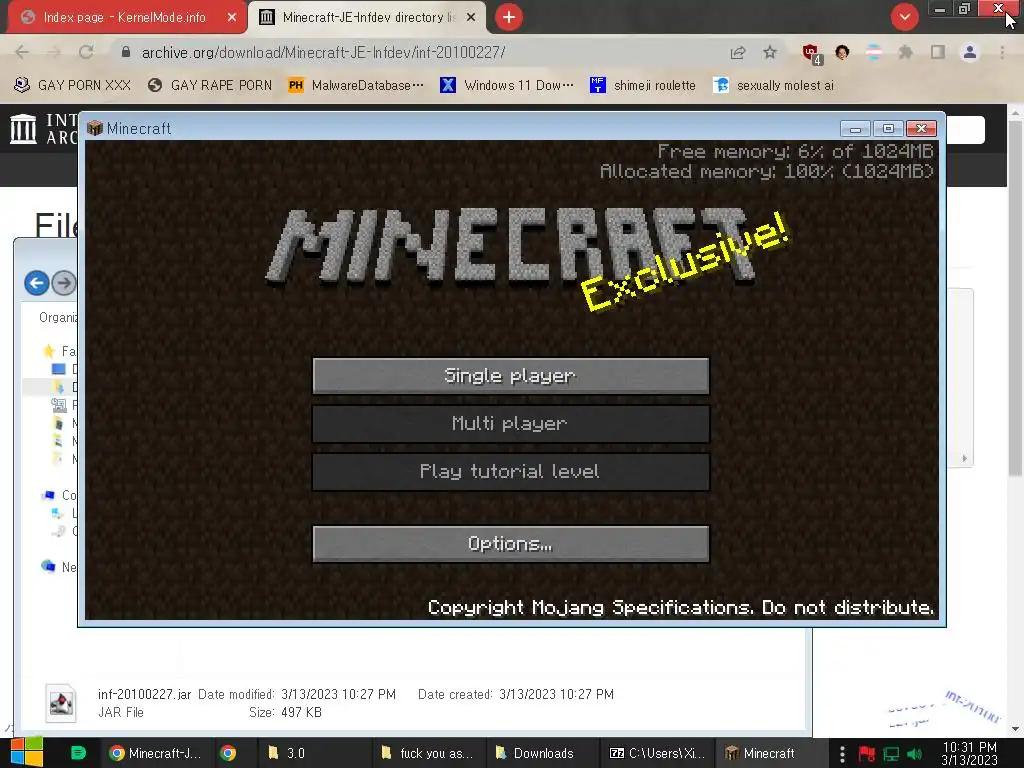This screenshot has width=1024, height=768.
Task: Open the Windows 11 Dow… bookmark
Action: coord(507,86)
